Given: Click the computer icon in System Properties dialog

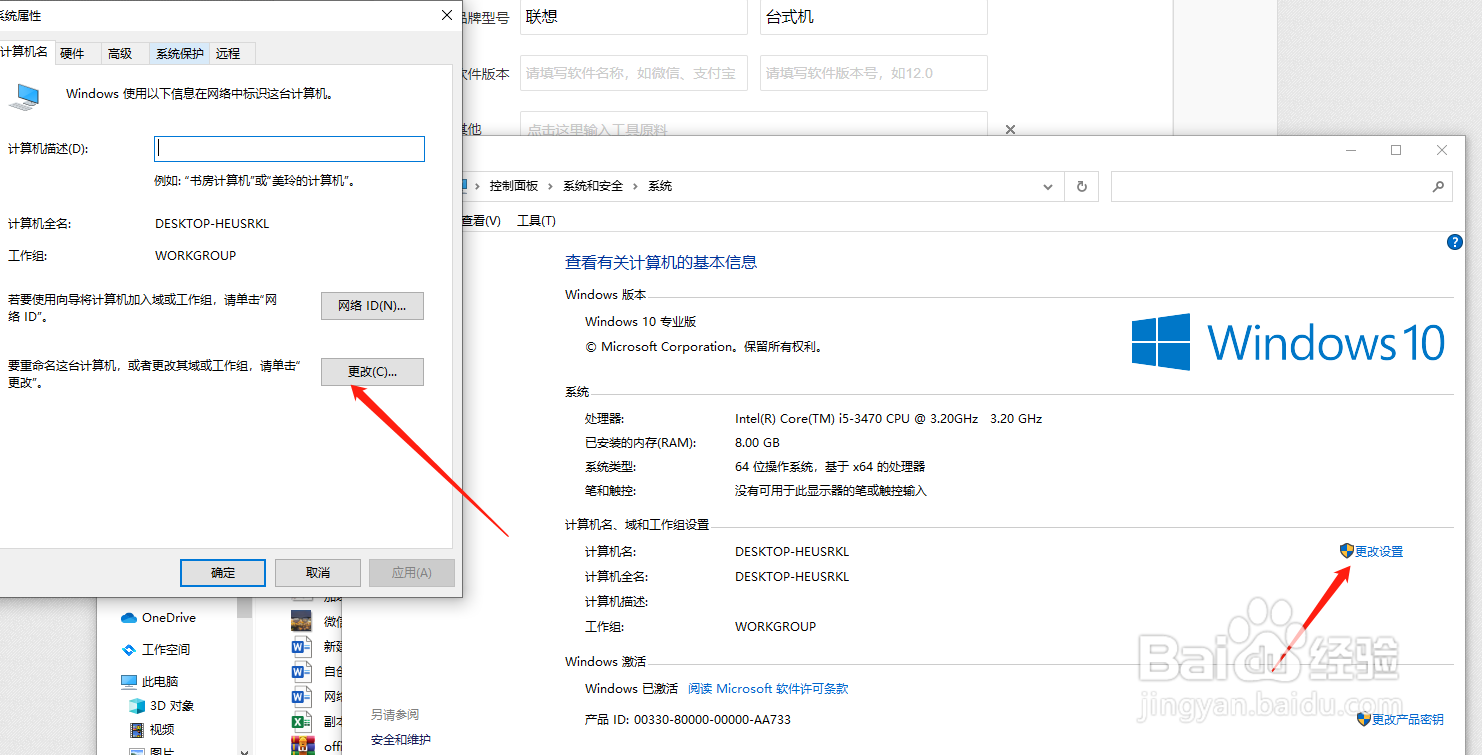Looking at the screenshot, I should 24,96.
